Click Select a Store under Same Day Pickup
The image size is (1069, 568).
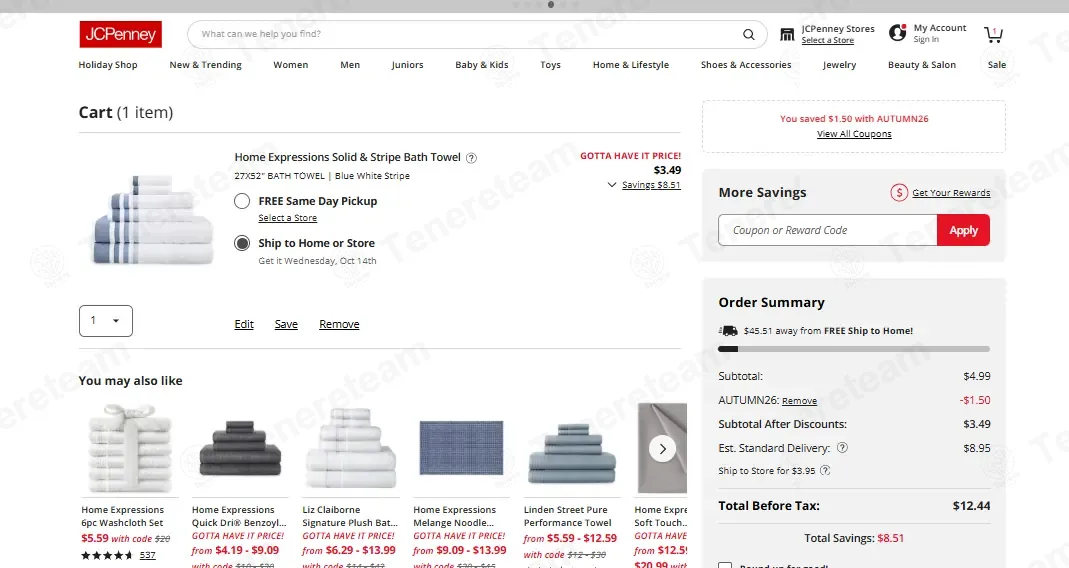coord(288,218)
